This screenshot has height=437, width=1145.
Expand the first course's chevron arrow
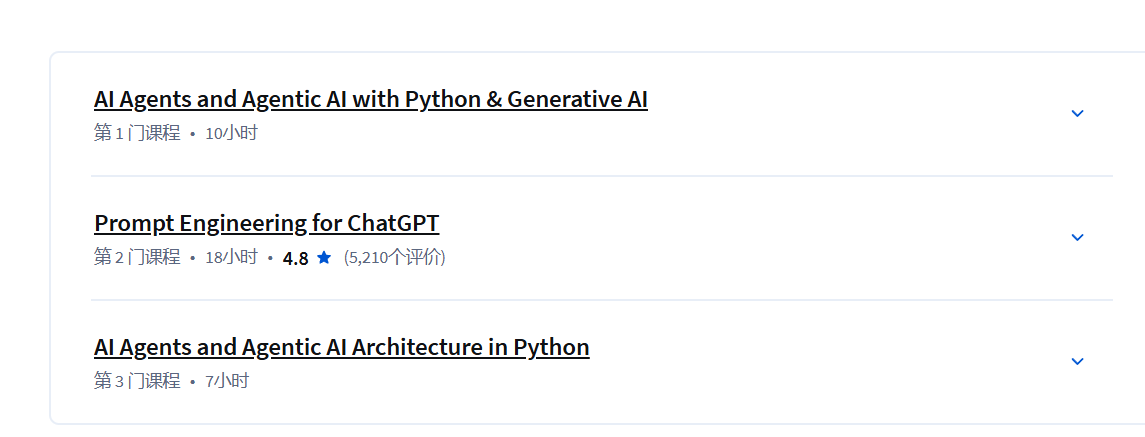(1077, 114)
